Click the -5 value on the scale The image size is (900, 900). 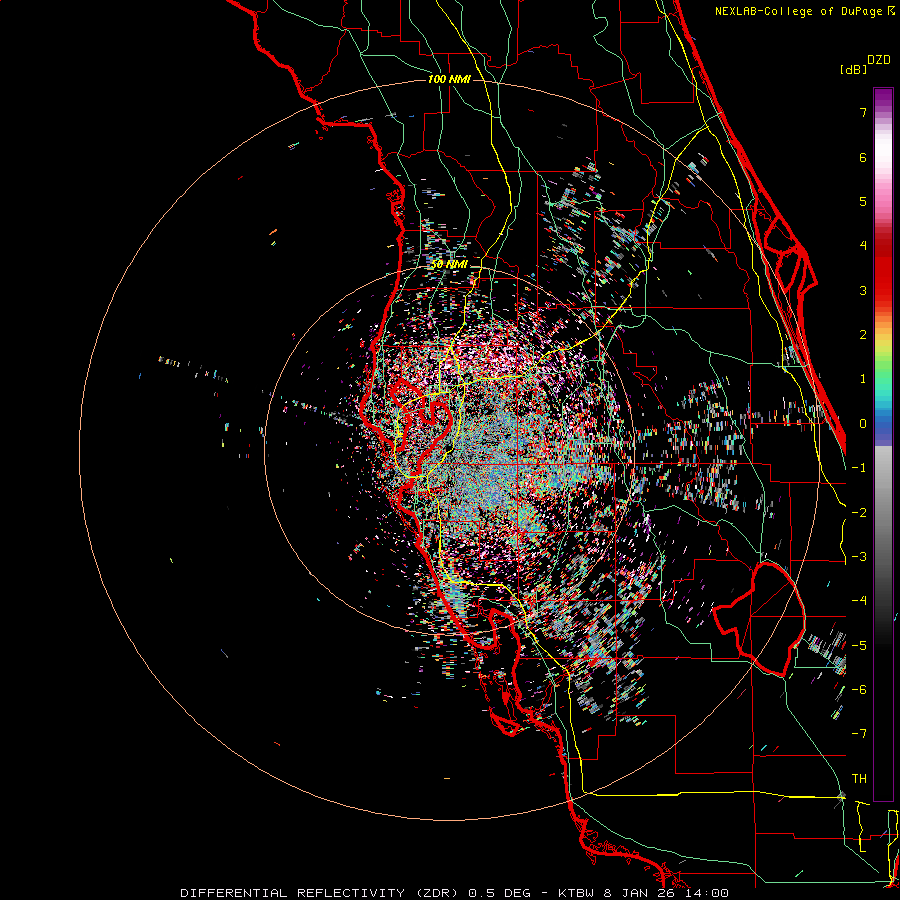click(x=859, y=646)
